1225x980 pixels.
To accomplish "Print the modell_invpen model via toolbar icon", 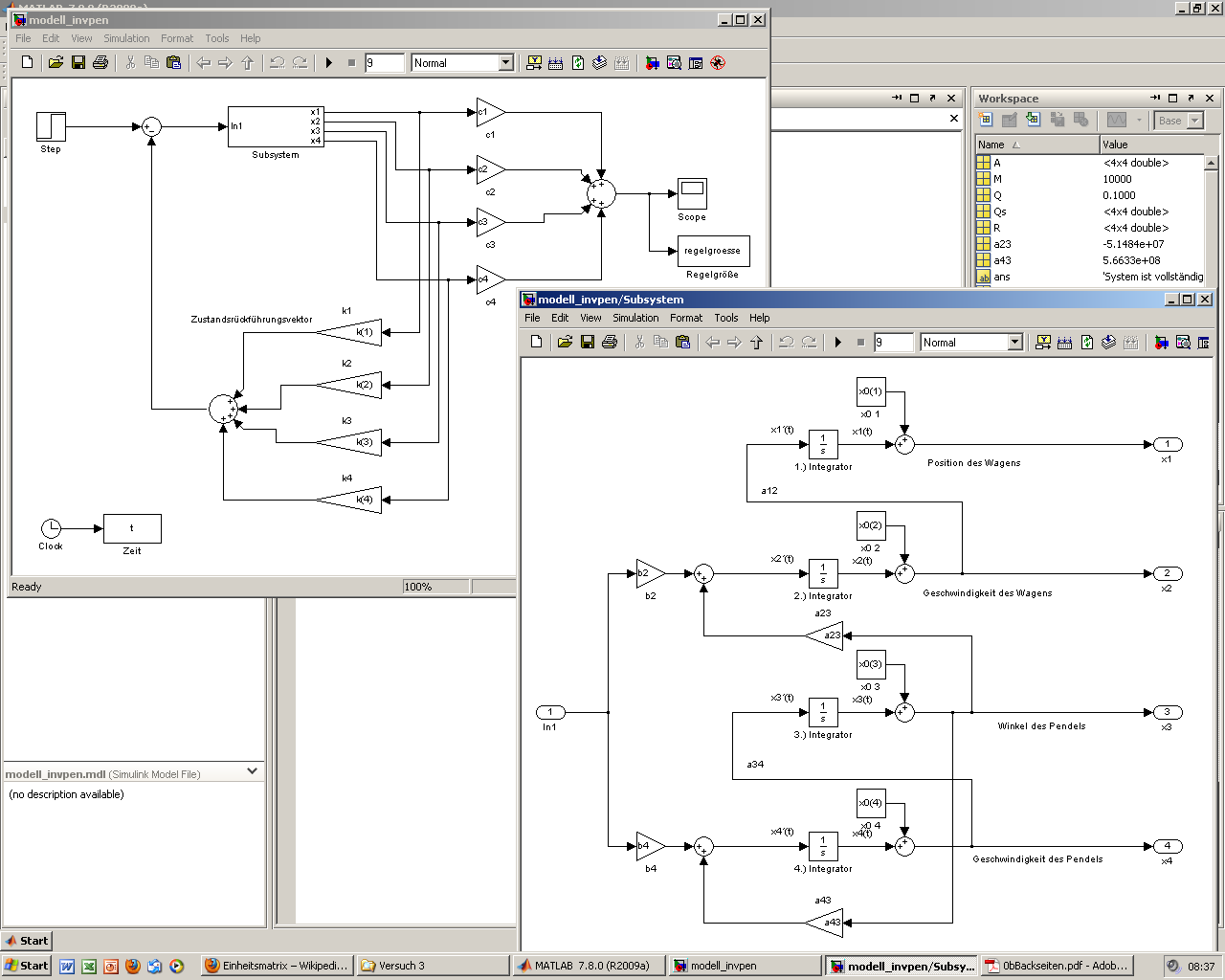I will point(100,62).
